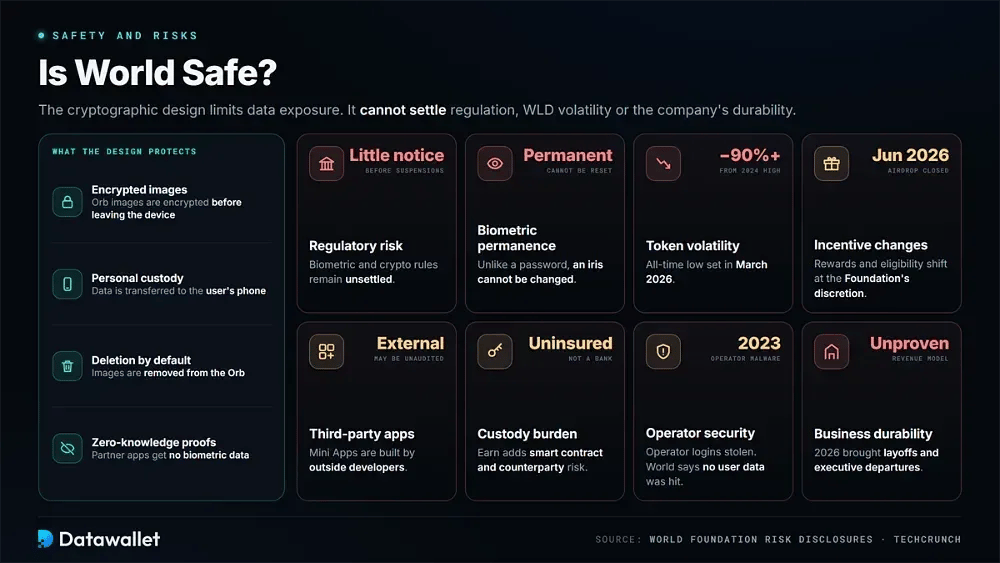This screenshot has width=1000, height=563.
Task: Click the phone icon beside Personal custody
Action: (x=67, y=284)
